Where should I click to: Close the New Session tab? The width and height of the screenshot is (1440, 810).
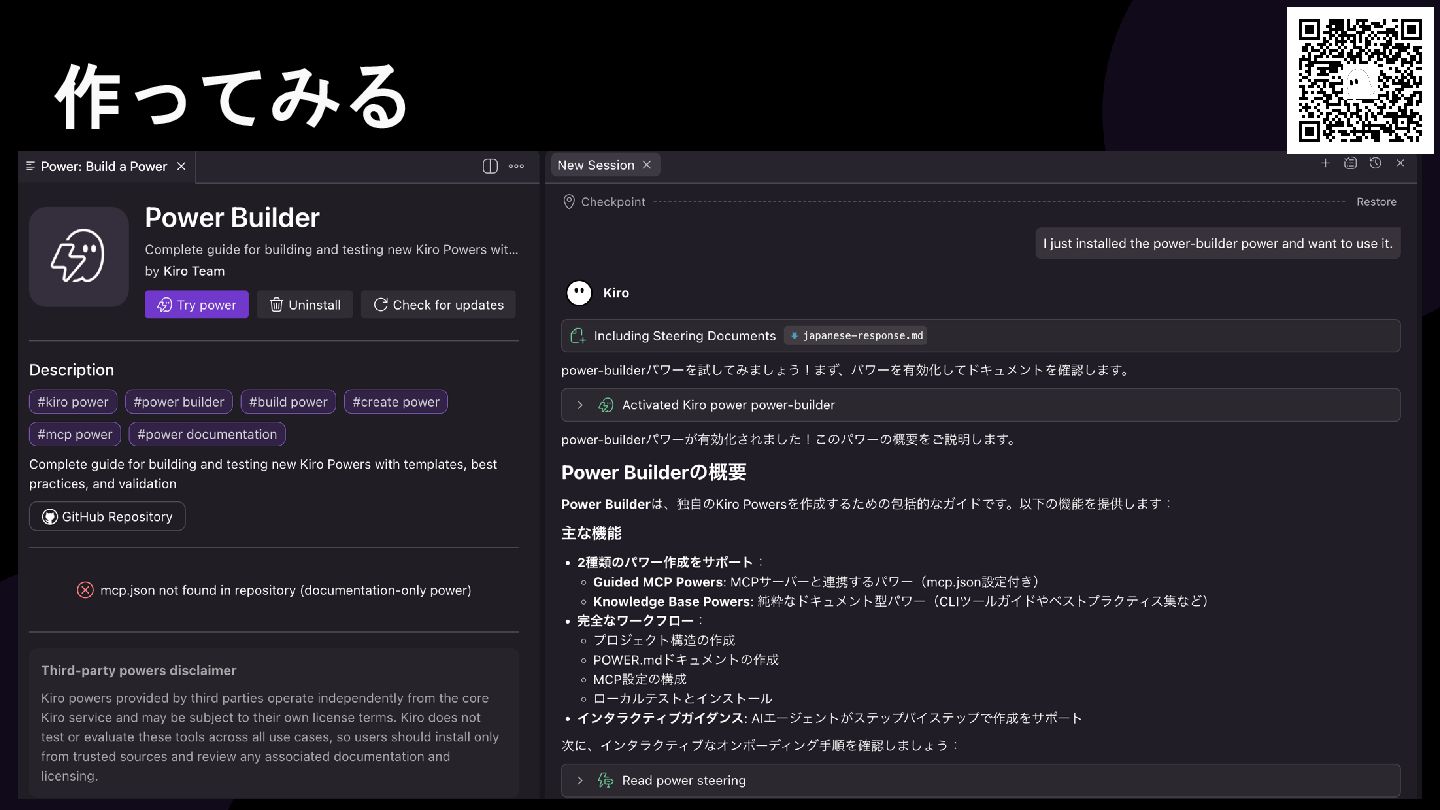(647, 165)
